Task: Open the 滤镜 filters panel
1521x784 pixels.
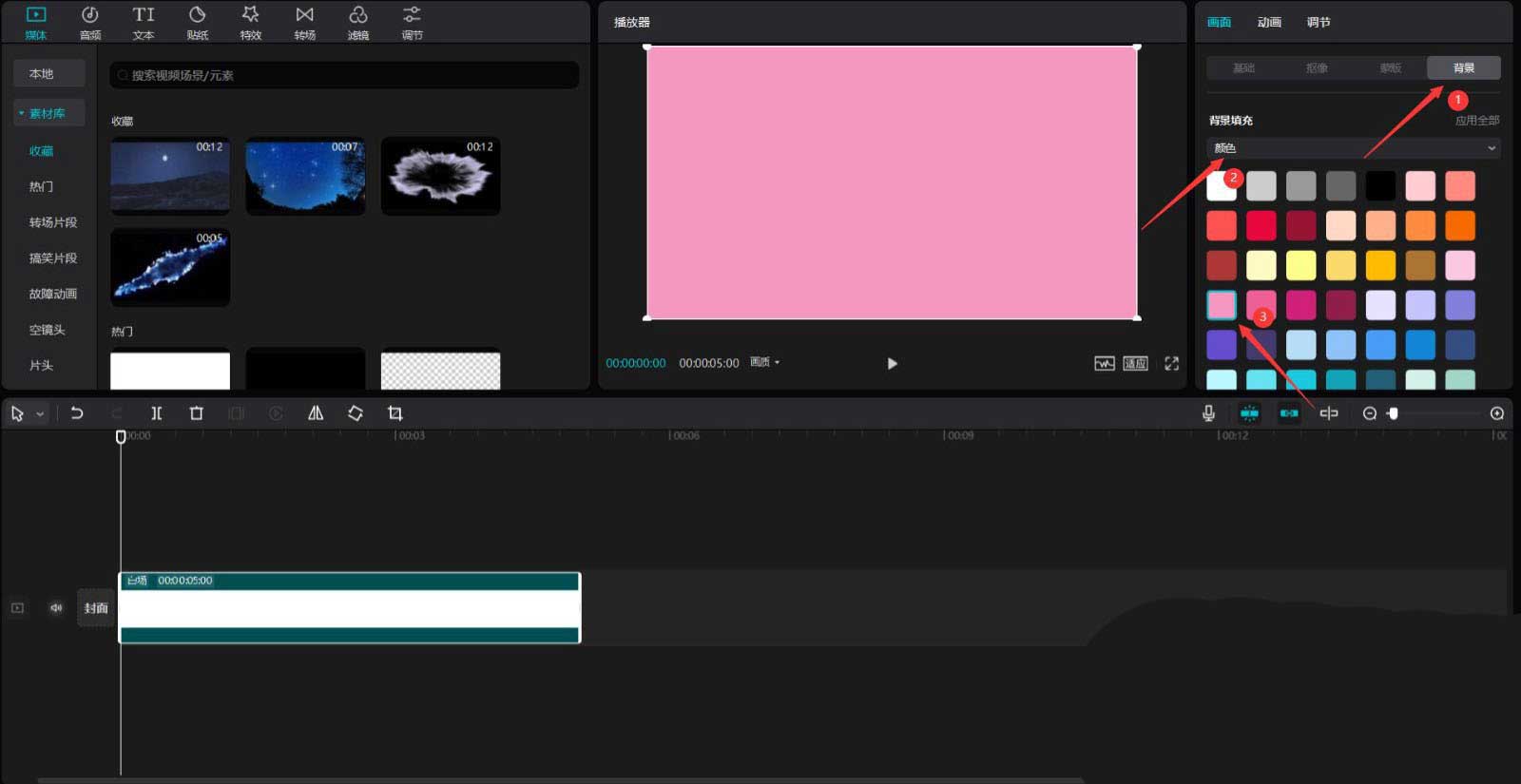Action: pyautogui.click(x=358, y=23)
